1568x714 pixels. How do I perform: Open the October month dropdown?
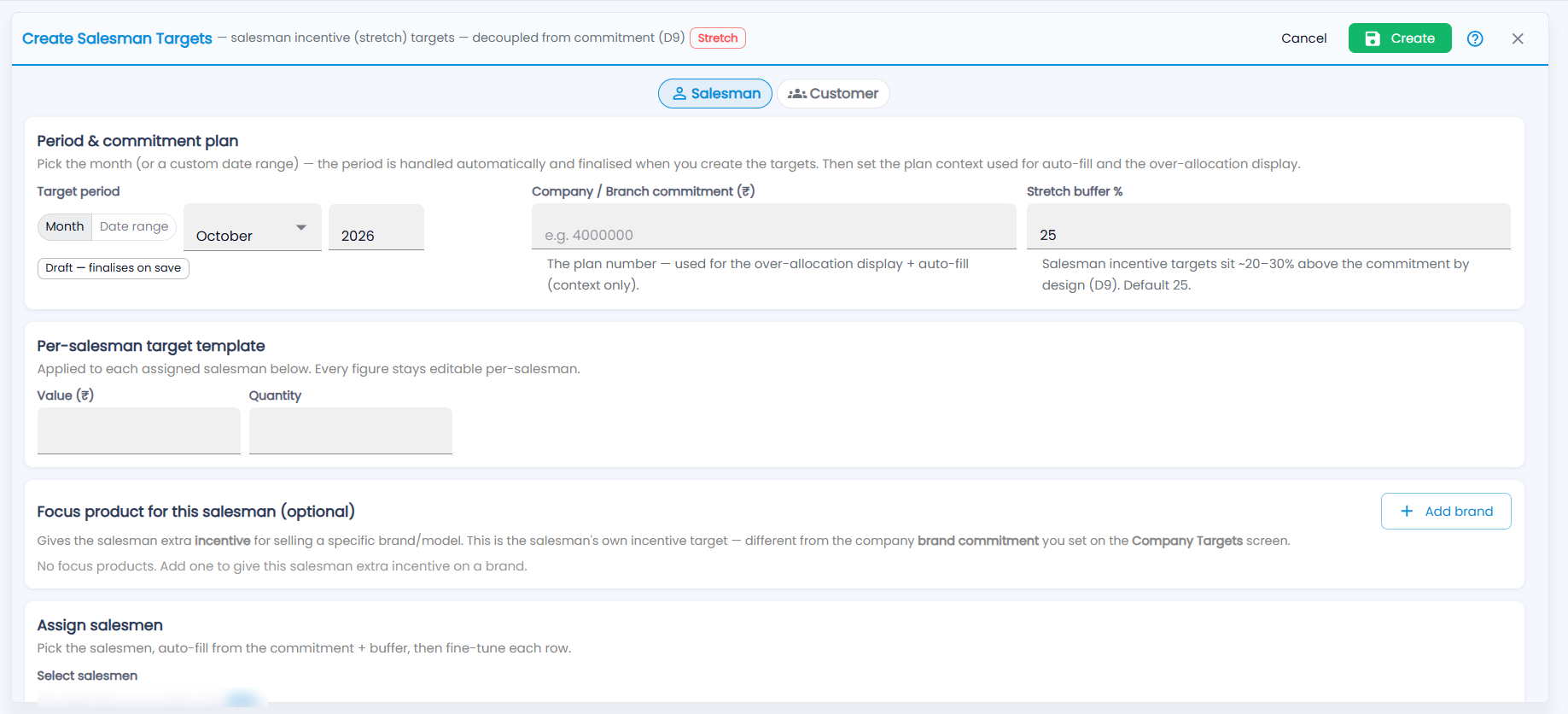[x=253, y=227]
